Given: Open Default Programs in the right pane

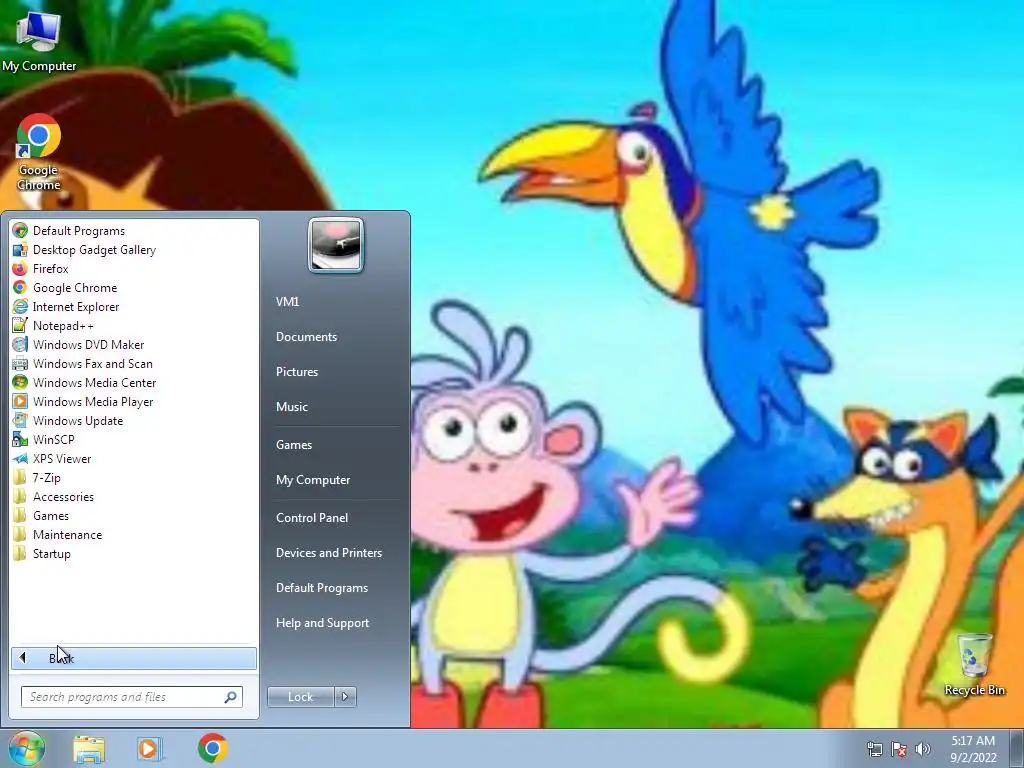Looking at the screenshot, I should click(x=322, y=588).
